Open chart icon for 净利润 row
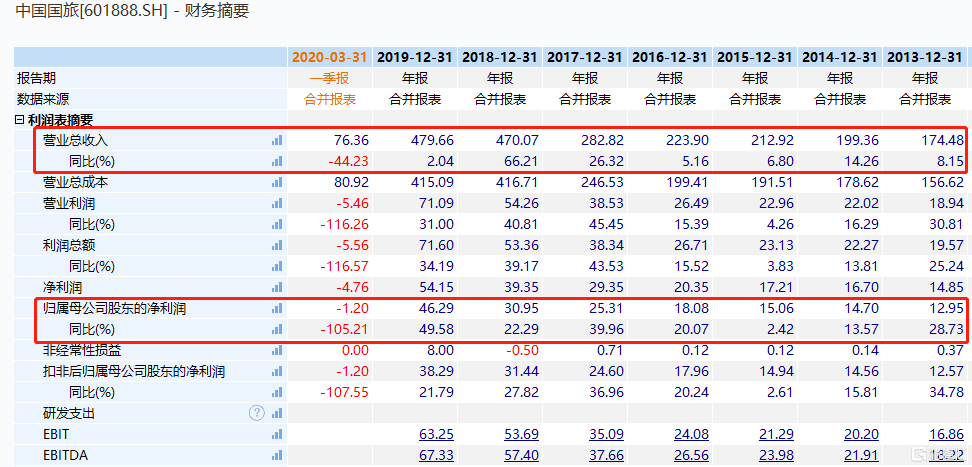Screen dimensions: 972x467 click(276, 288)
